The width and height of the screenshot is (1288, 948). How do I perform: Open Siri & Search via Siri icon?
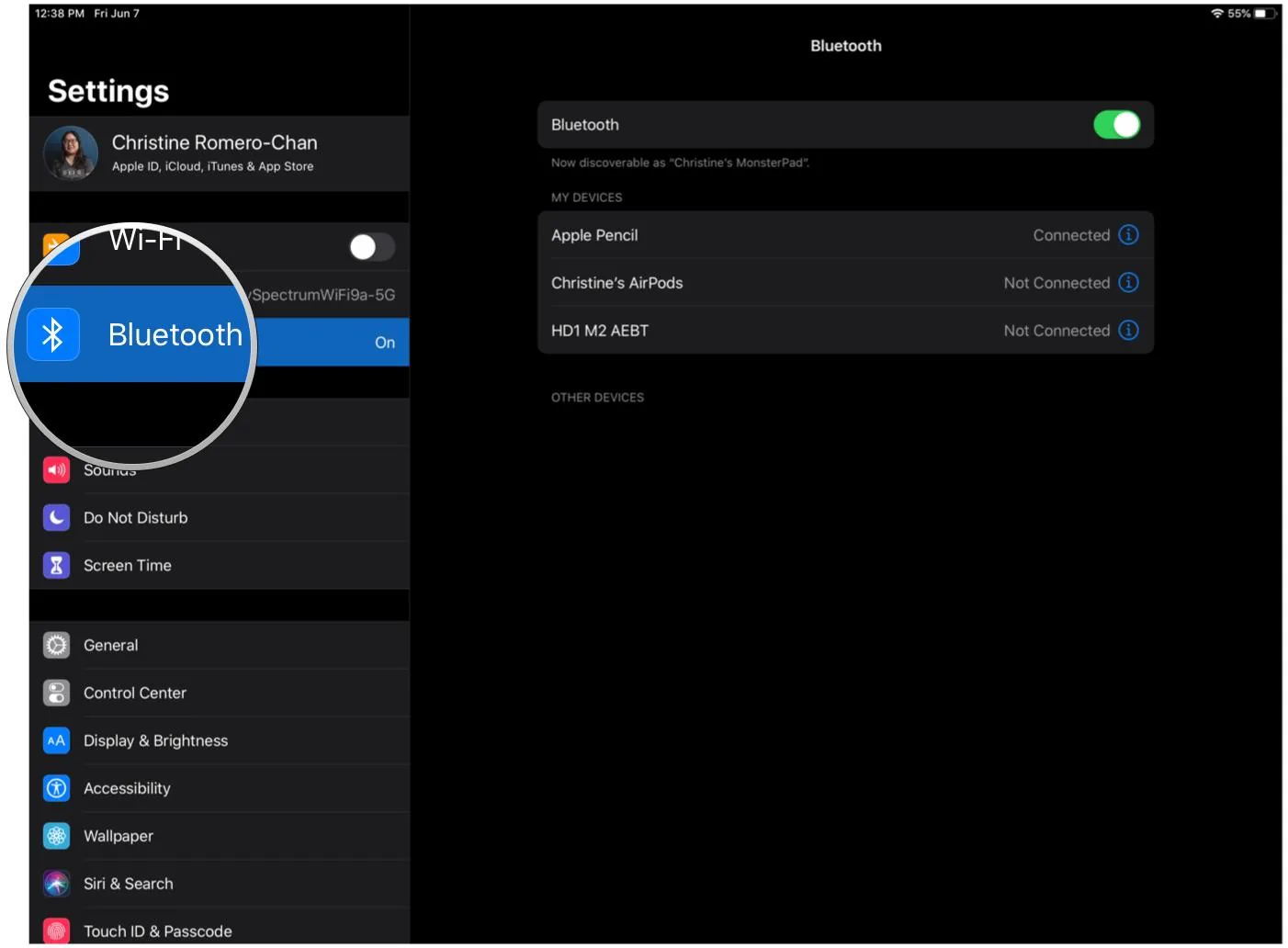click(56, 884)
